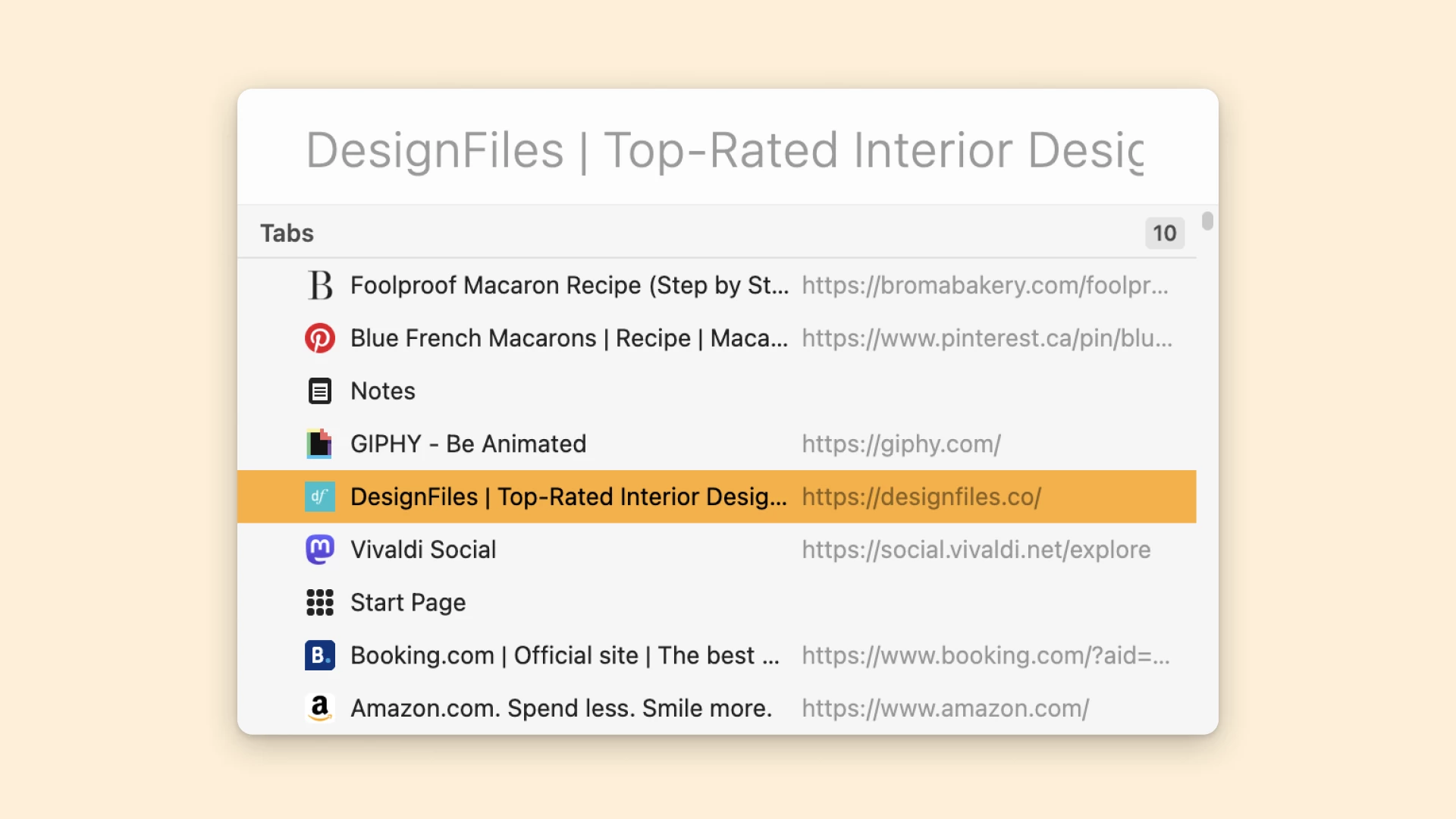The image size is (1456, 819).
Task: Select the 'Blue French Macarons' tab title
Action: point(569,338)
